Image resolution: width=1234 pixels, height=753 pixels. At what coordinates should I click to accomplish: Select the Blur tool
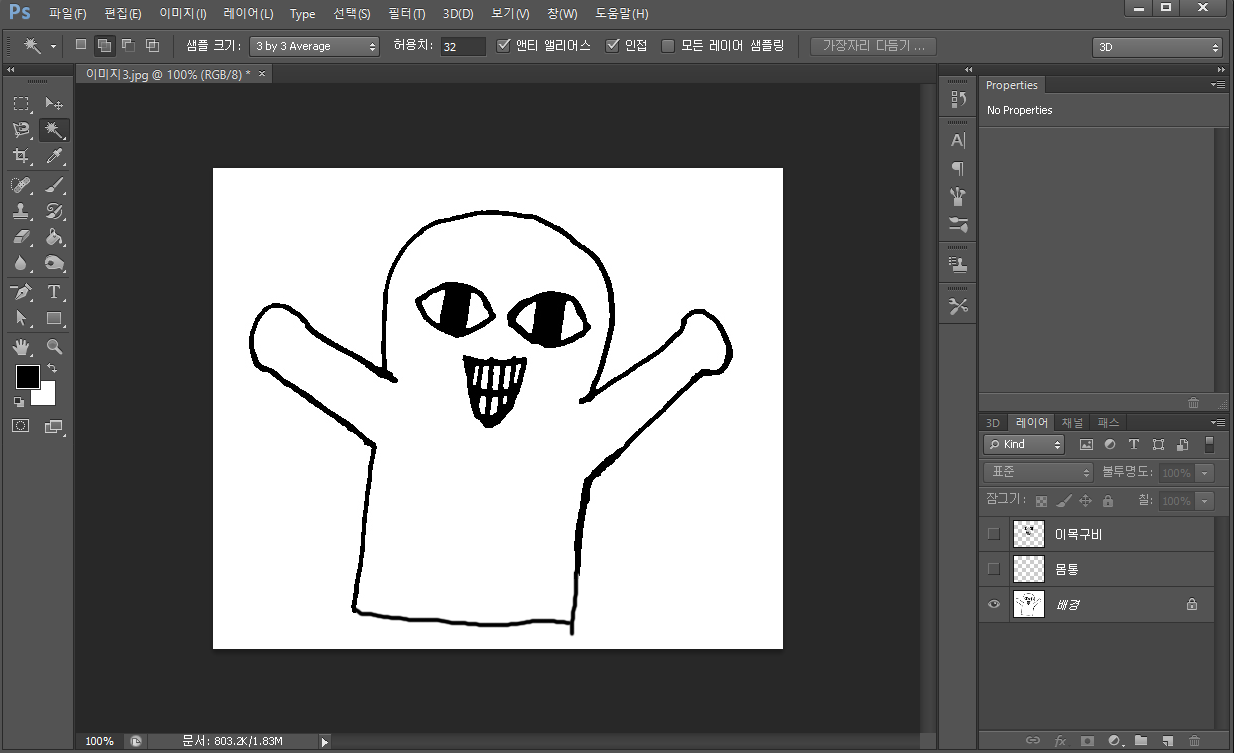point(21,263)
